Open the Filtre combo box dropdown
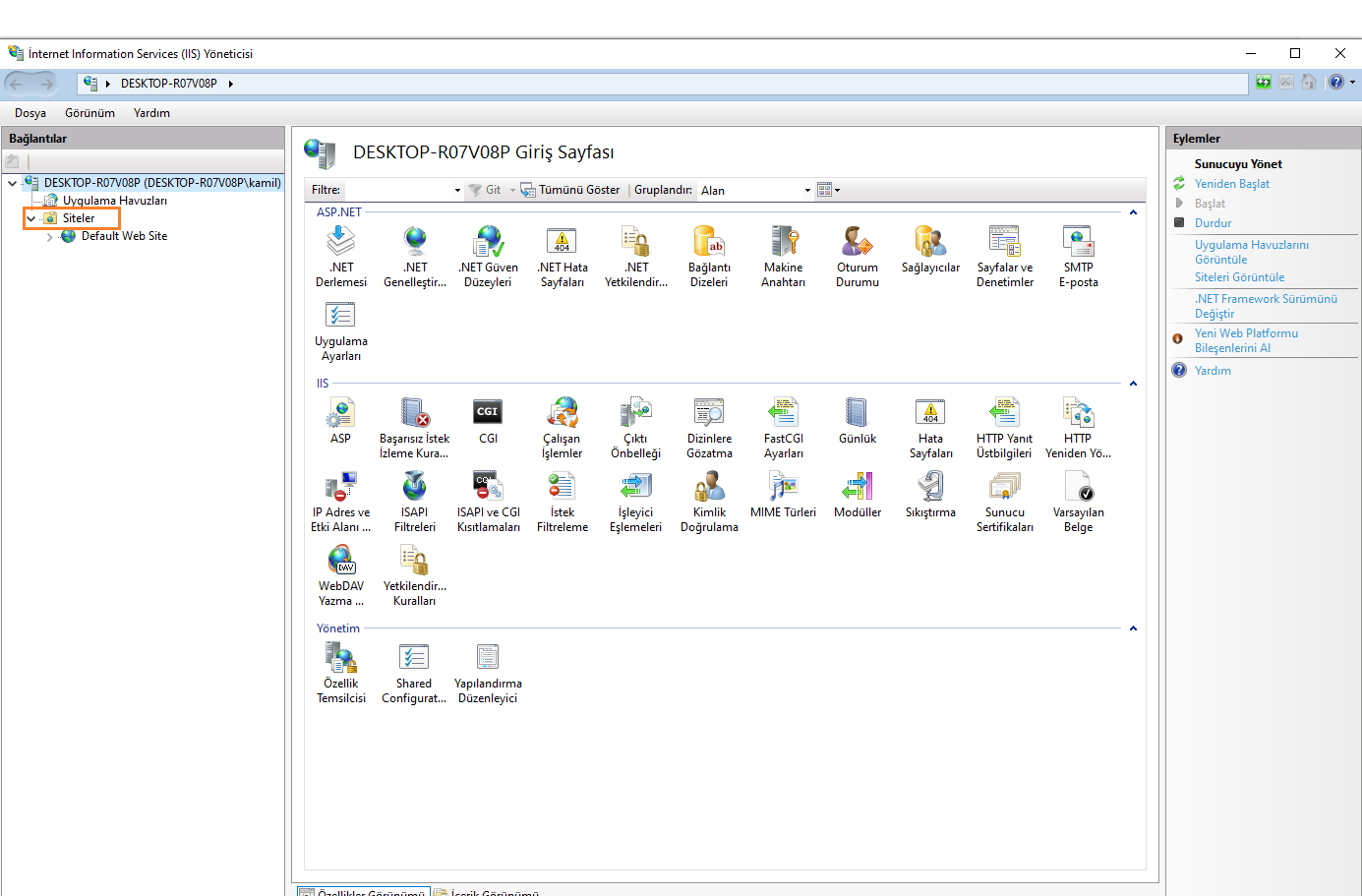This screenshot has width=1362, height=896. 457,191
